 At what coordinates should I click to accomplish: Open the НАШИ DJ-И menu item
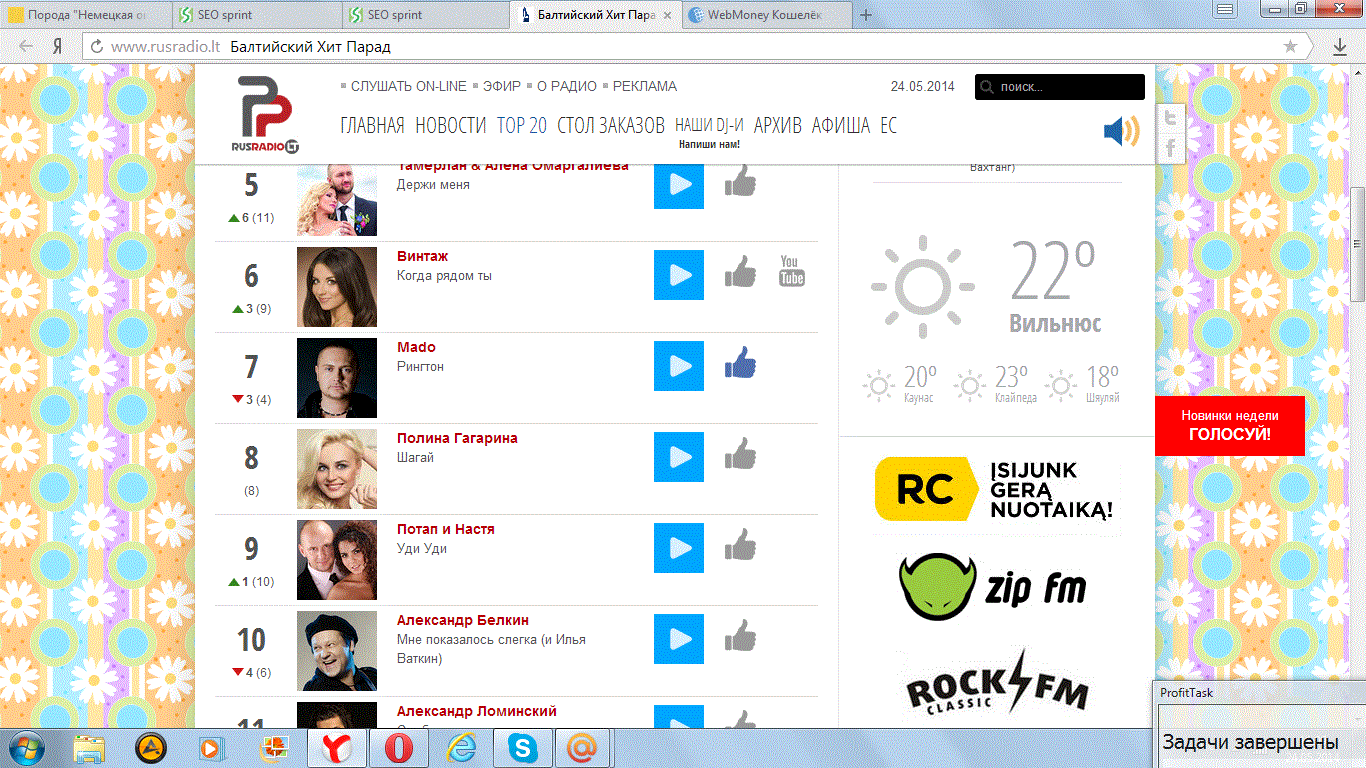click(x=709, y=125)
